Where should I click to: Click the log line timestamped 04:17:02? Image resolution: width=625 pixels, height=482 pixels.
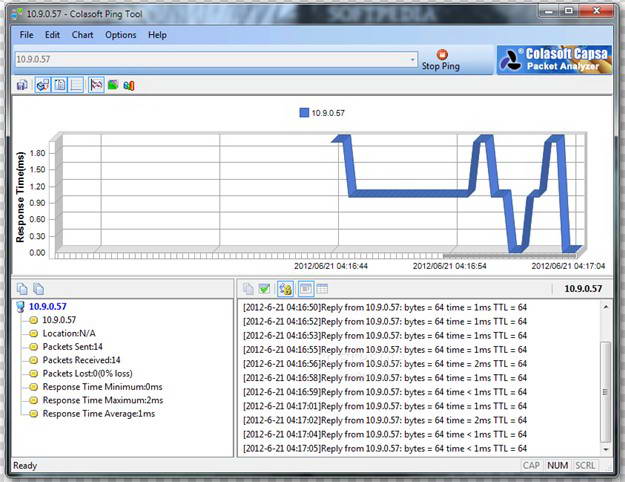(385, 420)
